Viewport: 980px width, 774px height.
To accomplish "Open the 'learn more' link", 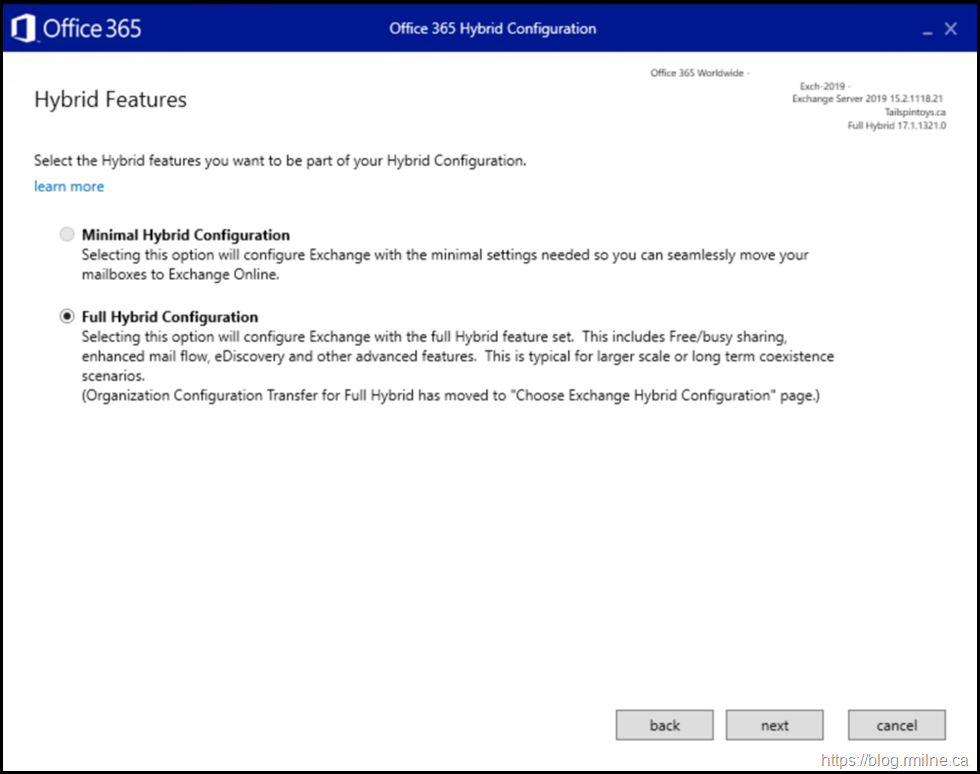I will point(68,187).
